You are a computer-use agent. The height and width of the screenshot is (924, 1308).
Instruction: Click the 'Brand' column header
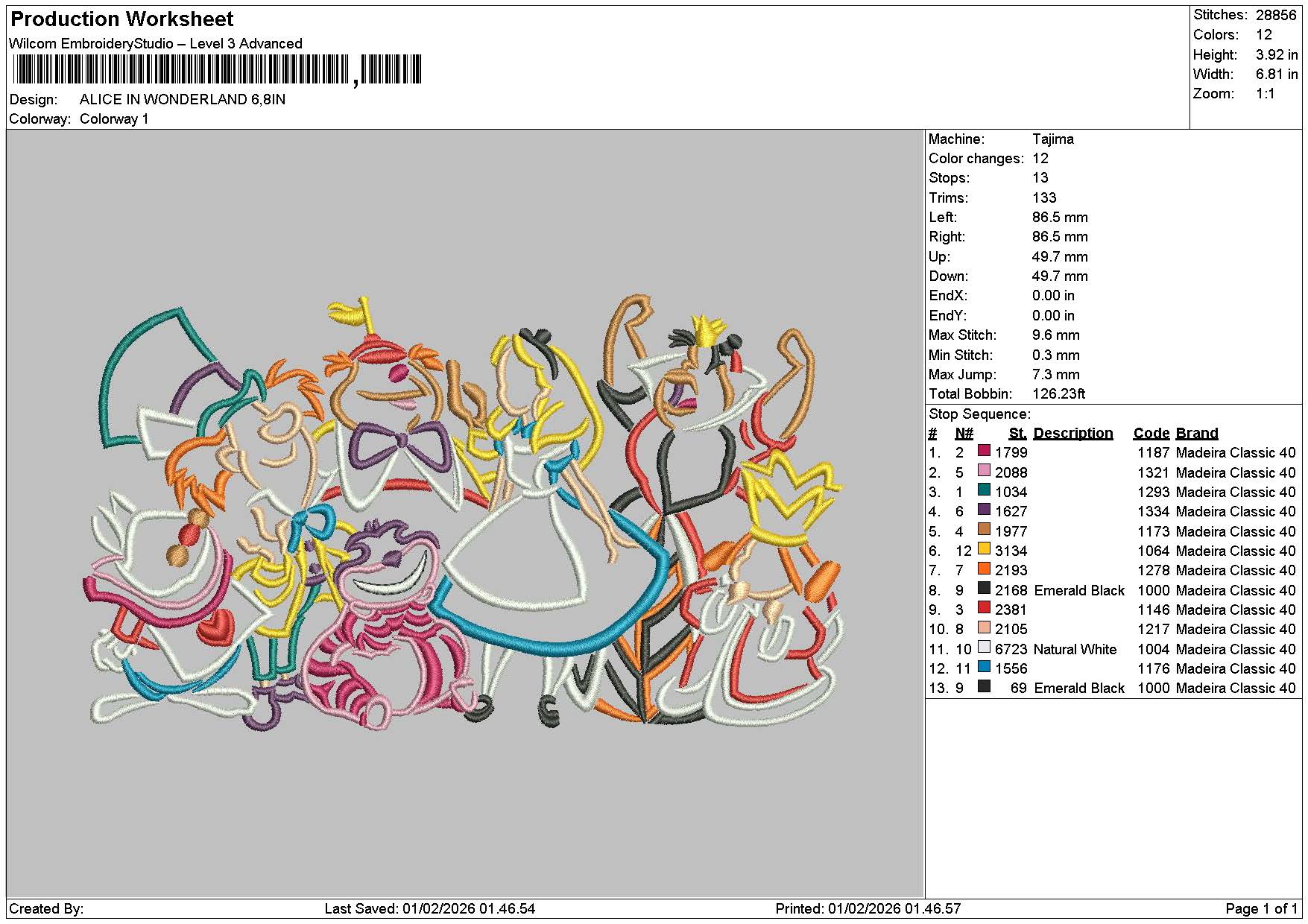coord(1197,434)
